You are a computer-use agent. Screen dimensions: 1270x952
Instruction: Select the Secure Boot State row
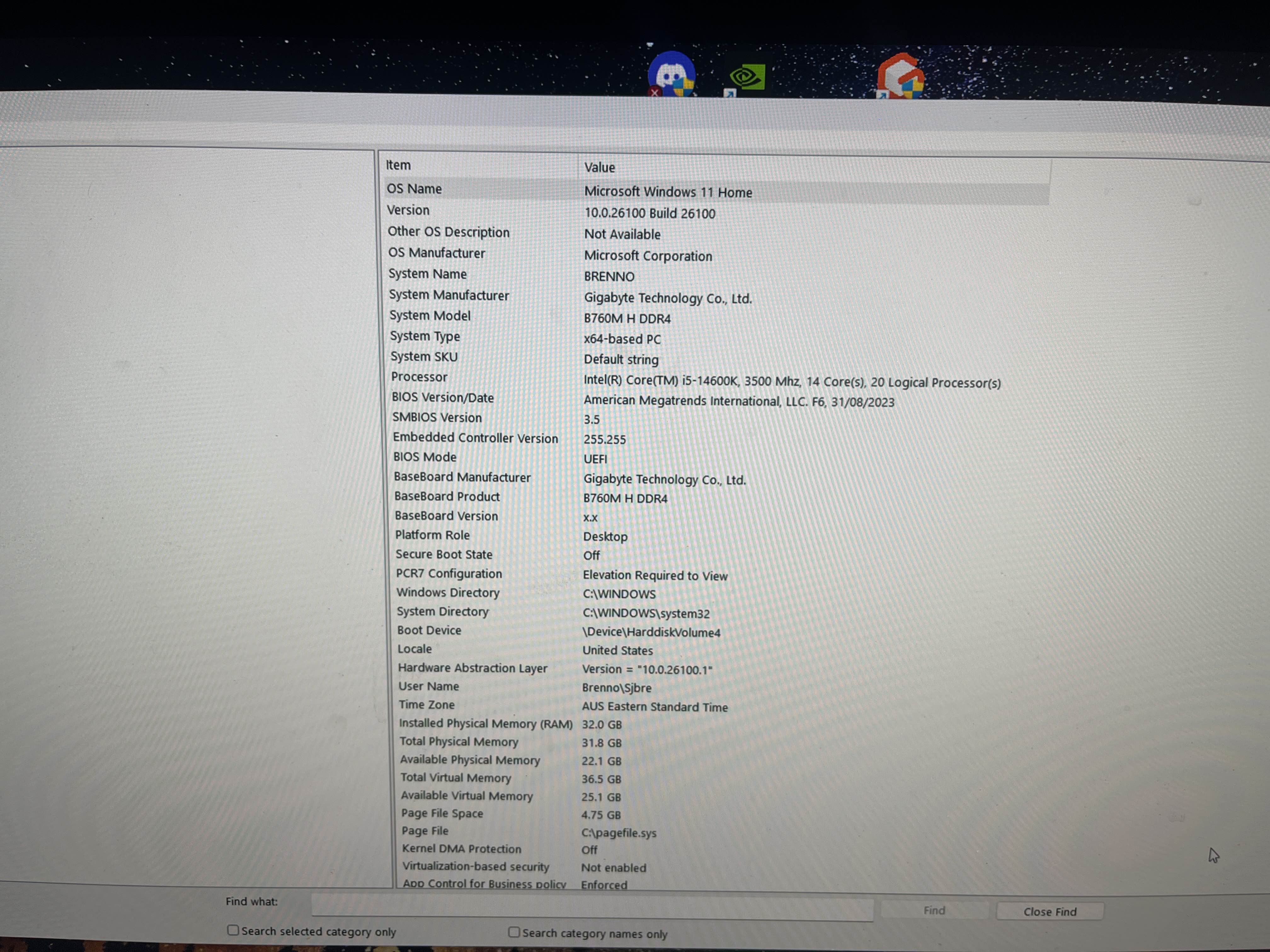444,554
